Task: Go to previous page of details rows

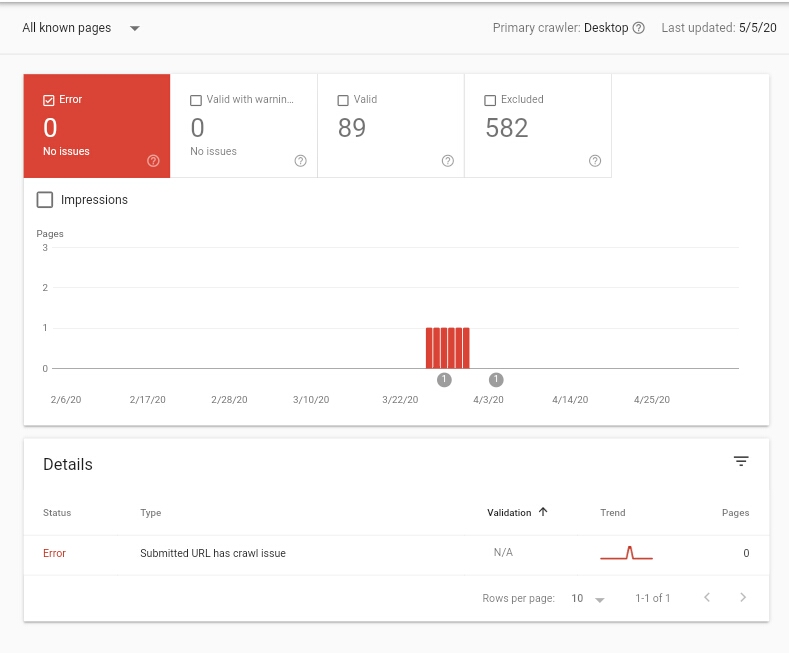Action: (707, 597)
